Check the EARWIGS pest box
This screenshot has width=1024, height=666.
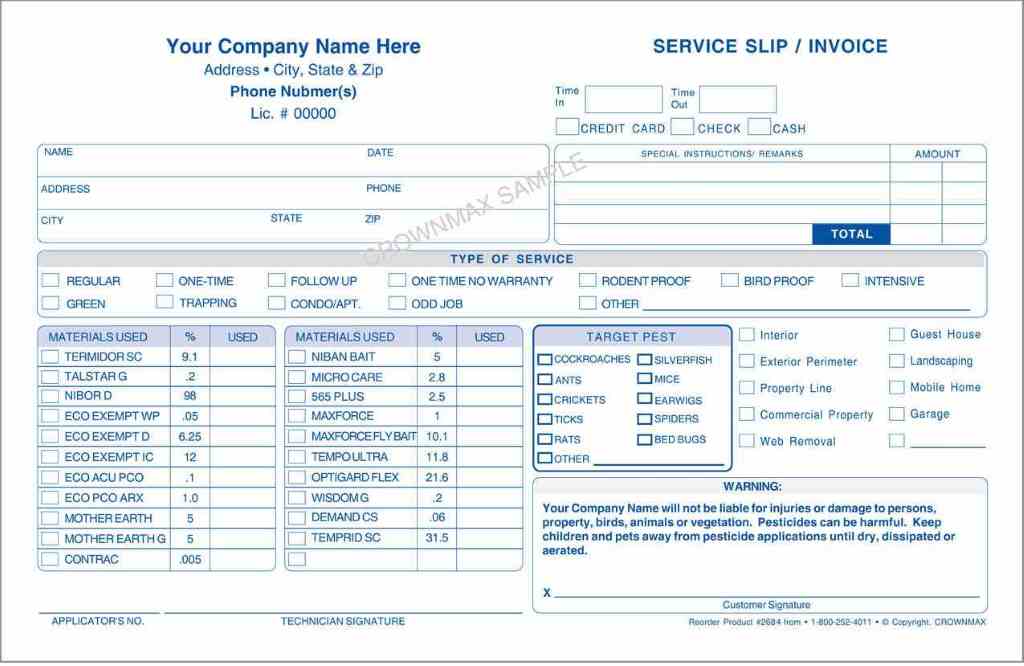click(645, 398)
